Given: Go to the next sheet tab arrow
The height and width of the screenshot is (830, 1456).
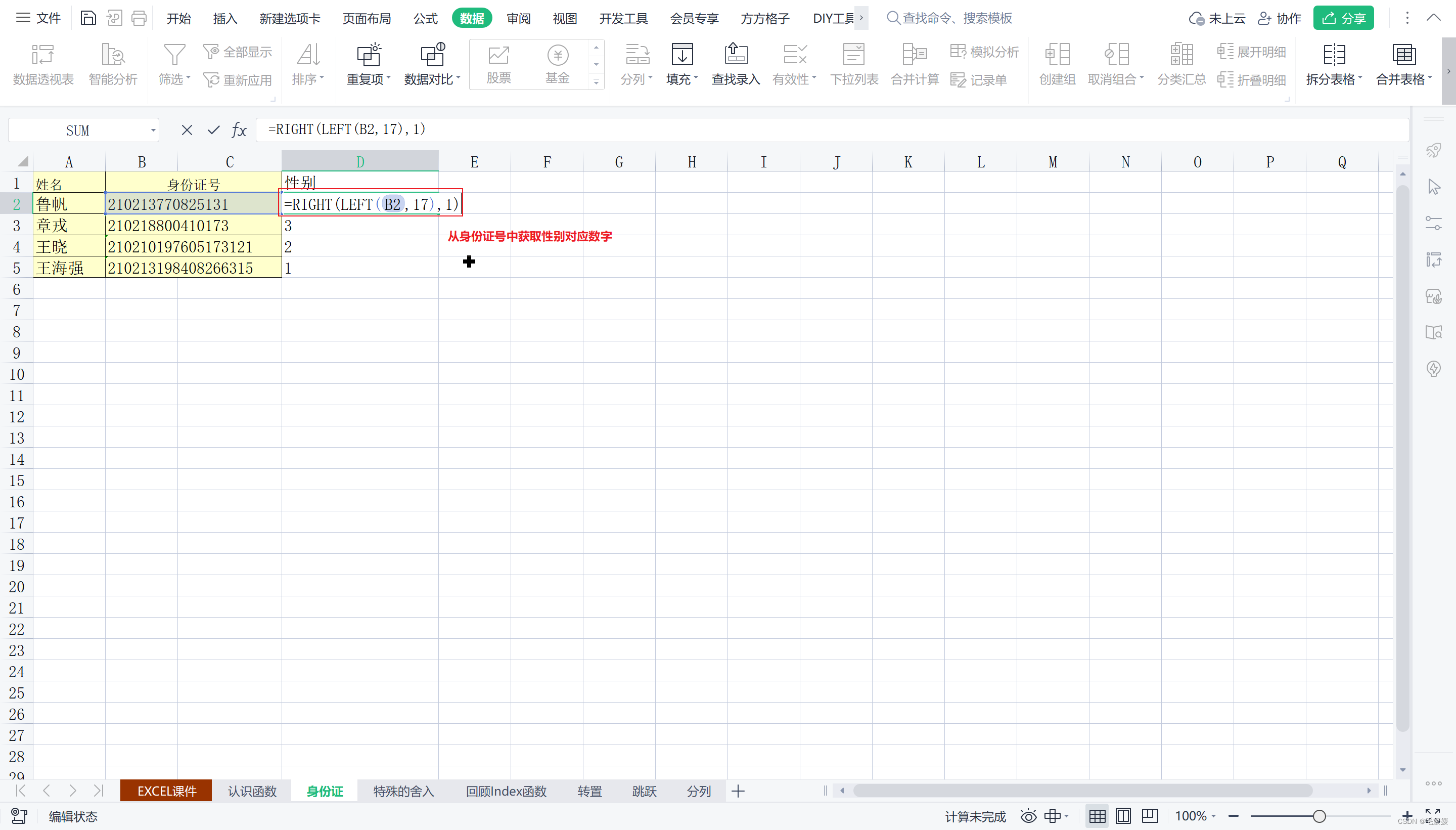Looking at the screenshot, I should point(72,791).
